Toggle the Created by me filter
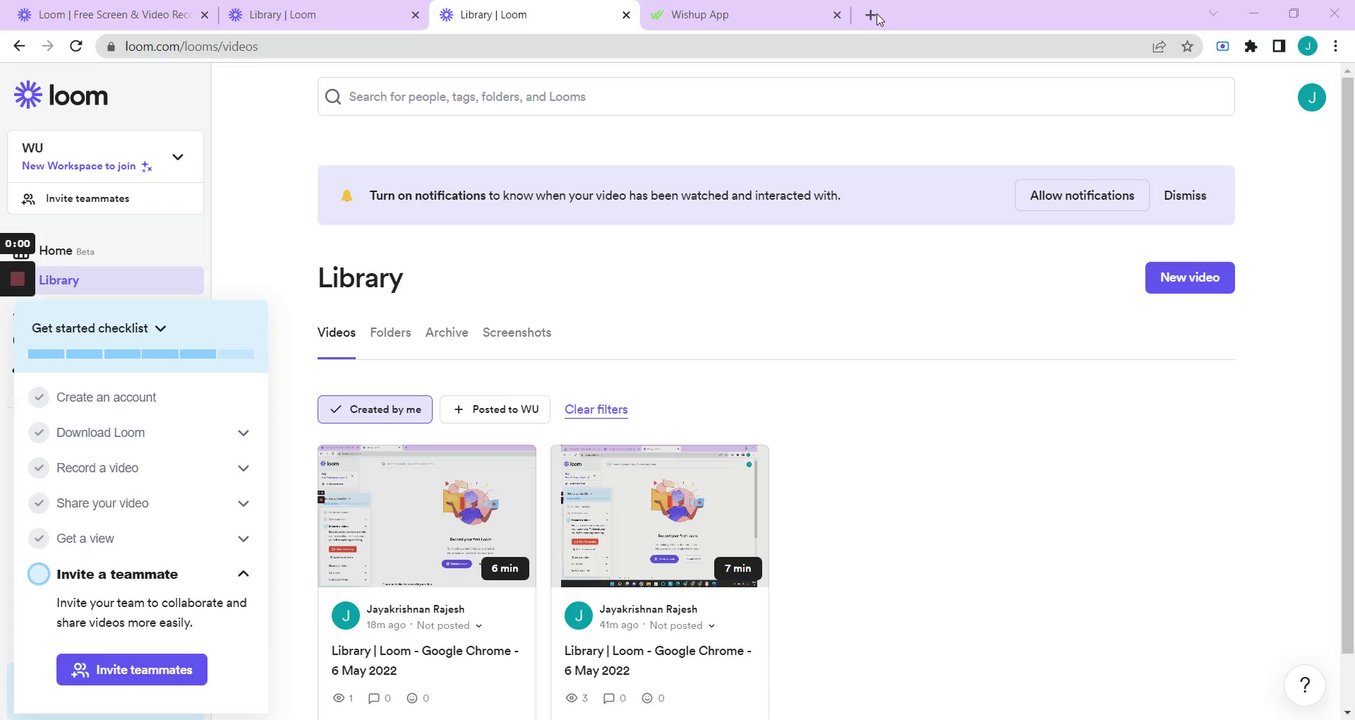 [375, 409]
